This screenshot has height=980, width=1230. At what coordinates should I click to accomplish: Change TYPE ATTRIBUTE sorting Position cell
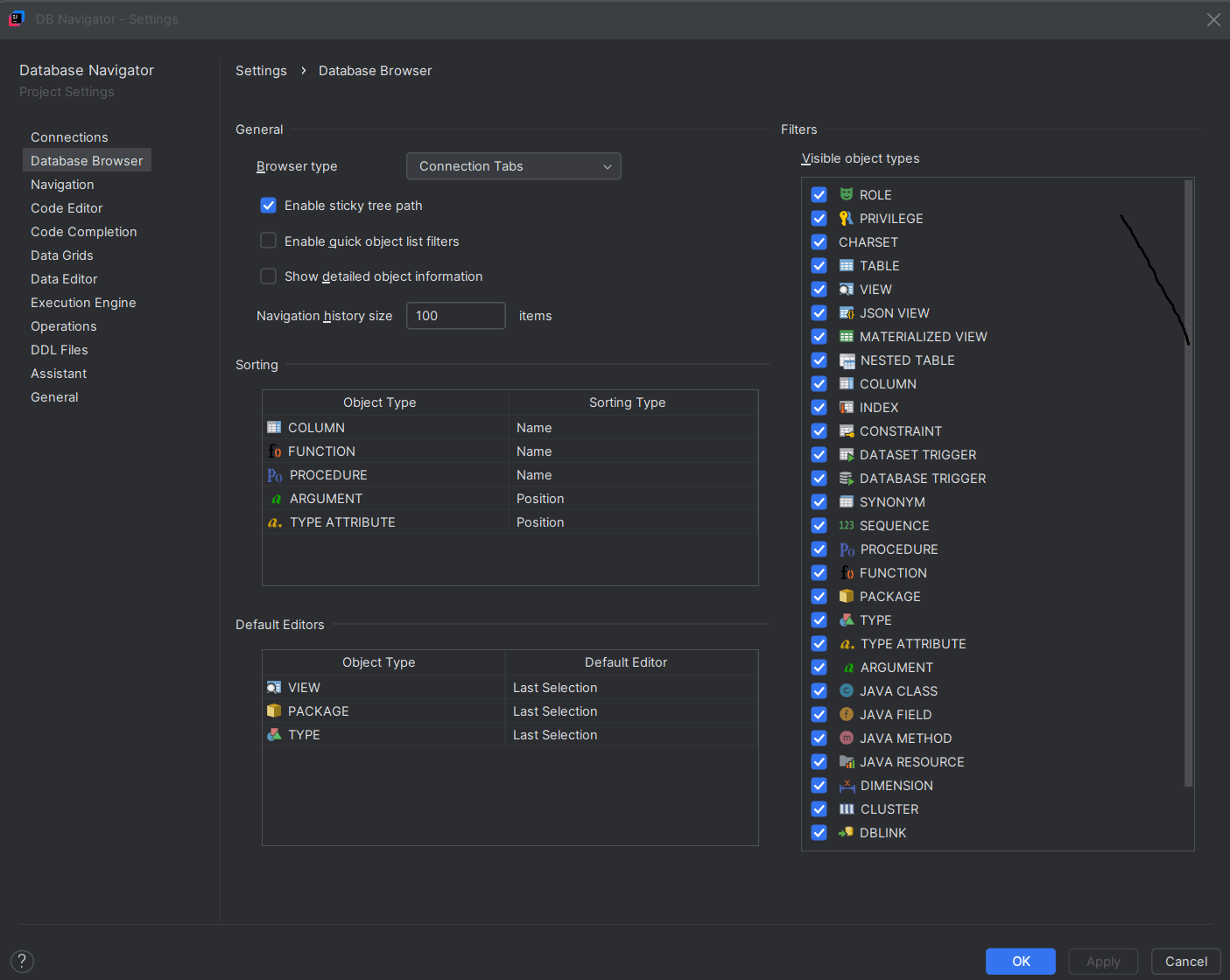[633, 522]
